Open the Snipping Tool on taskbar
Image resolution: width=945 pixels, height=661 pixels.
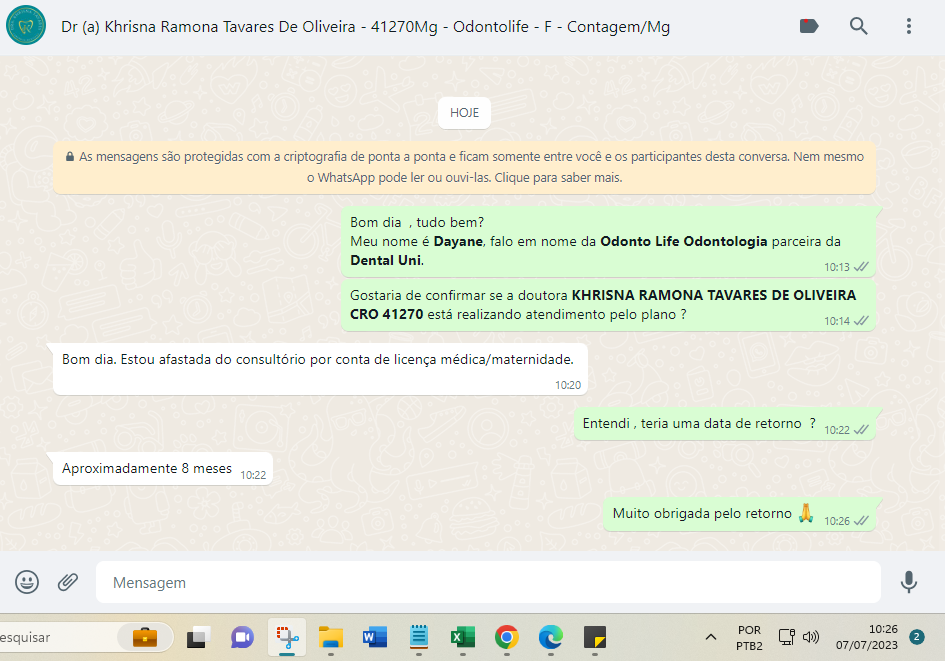pyautogui.click(x=287, y=637)
